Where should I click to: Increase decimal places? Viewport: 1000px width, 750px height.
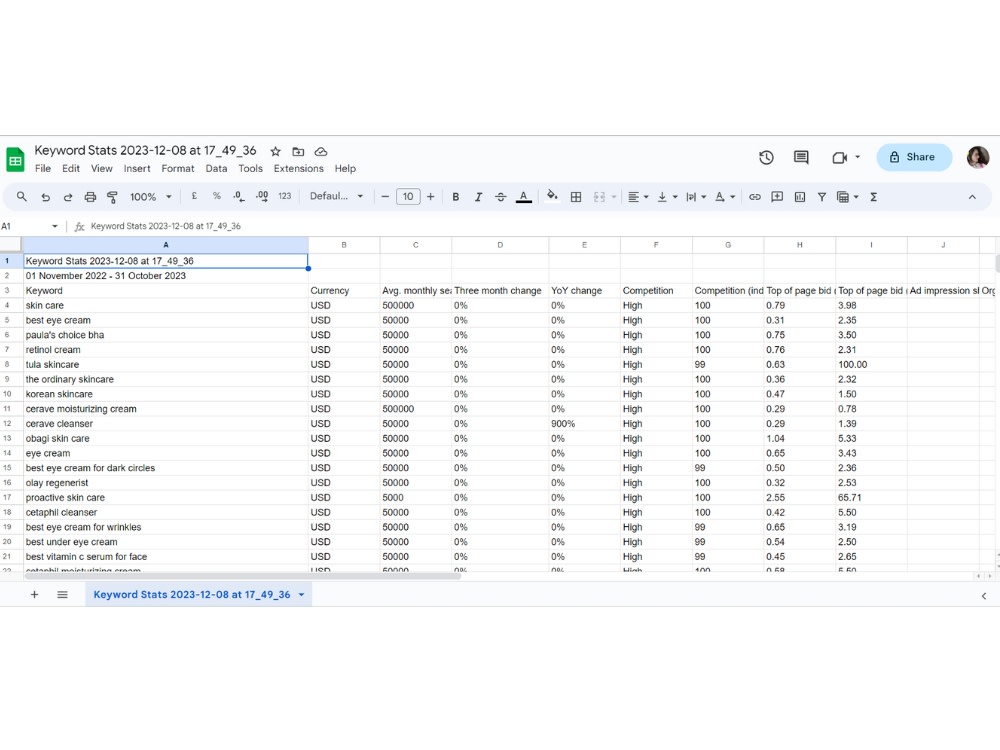click(261, 196)
